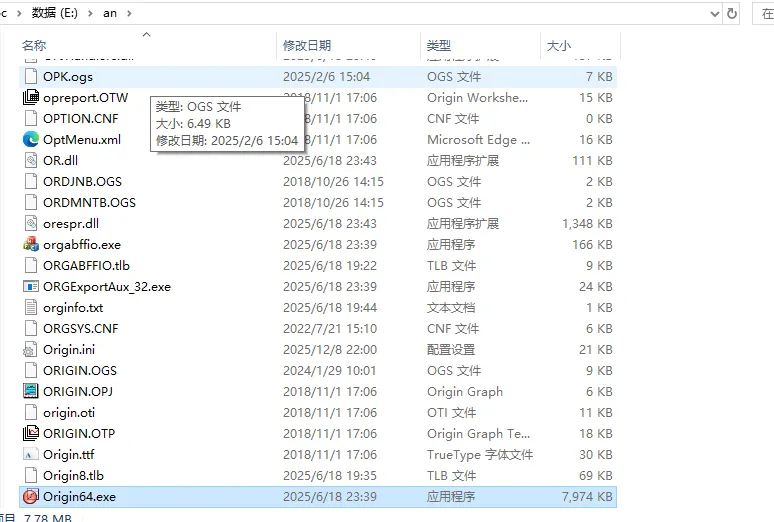Click the ORGSYS.CNF file icon
The width and height of the screenshot is (774, 522).
(x=31, y=328)
